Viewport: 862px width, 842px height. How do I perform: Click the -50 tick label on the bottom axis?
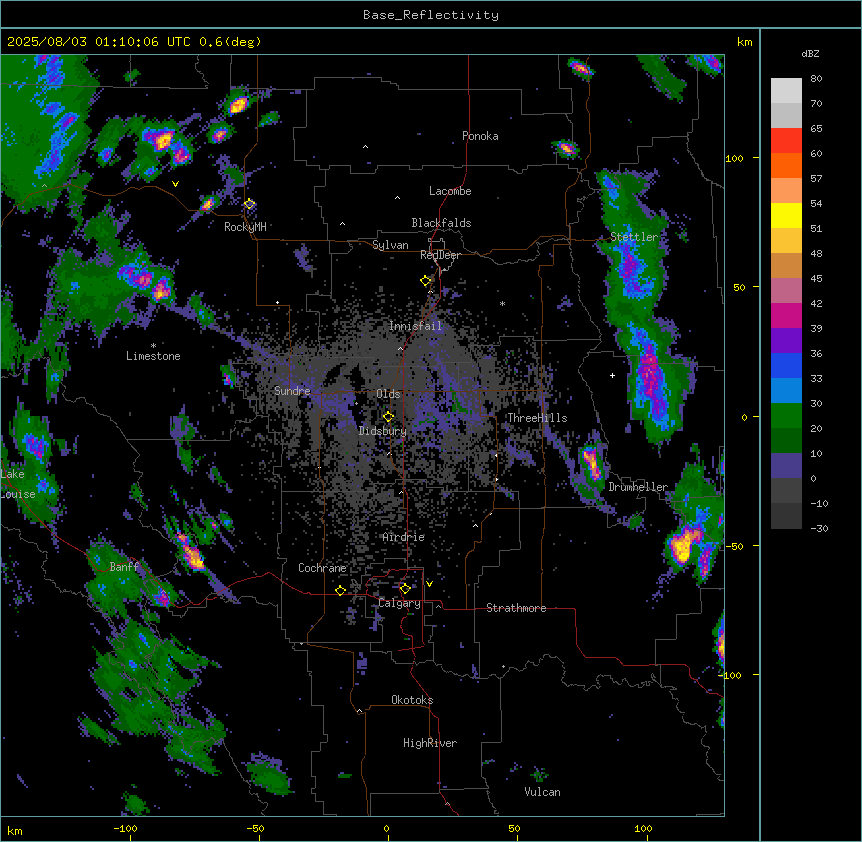(x=255, y=828)
